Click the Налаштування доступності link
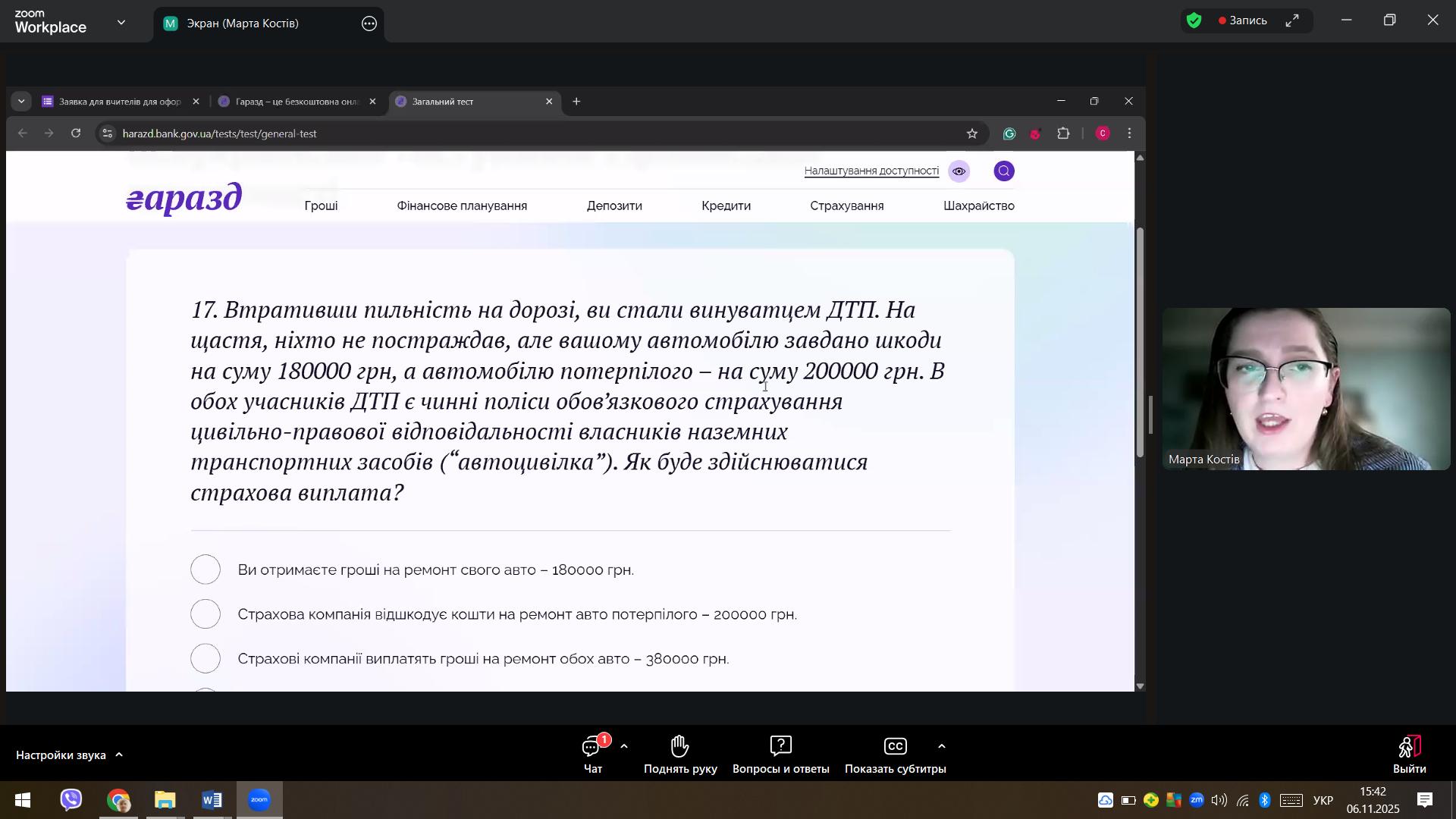1456x819 pixels. (x=871, y=171)
